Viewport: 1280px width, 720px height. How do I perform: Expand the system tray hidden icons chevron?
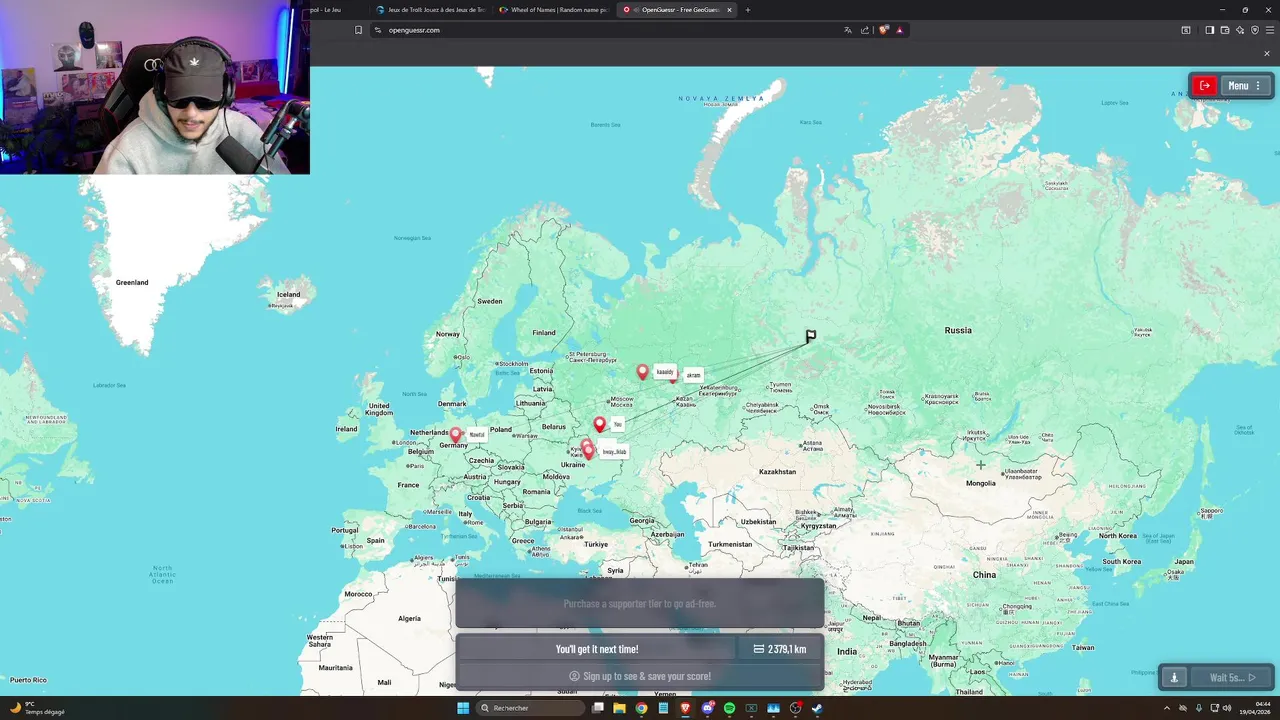click(1165, 708)
